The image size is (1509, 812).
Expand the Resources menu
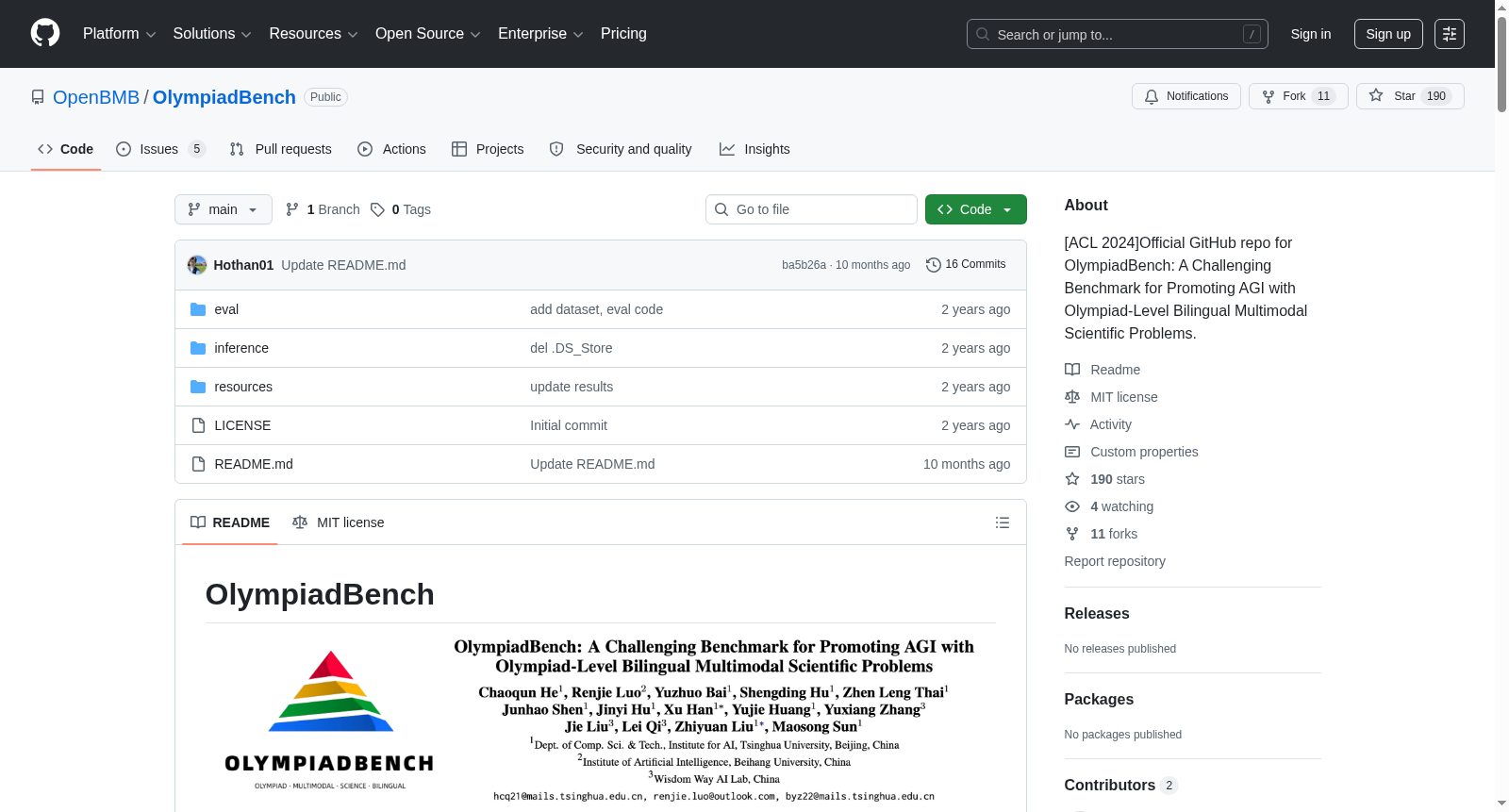click(x=314, y=34)
